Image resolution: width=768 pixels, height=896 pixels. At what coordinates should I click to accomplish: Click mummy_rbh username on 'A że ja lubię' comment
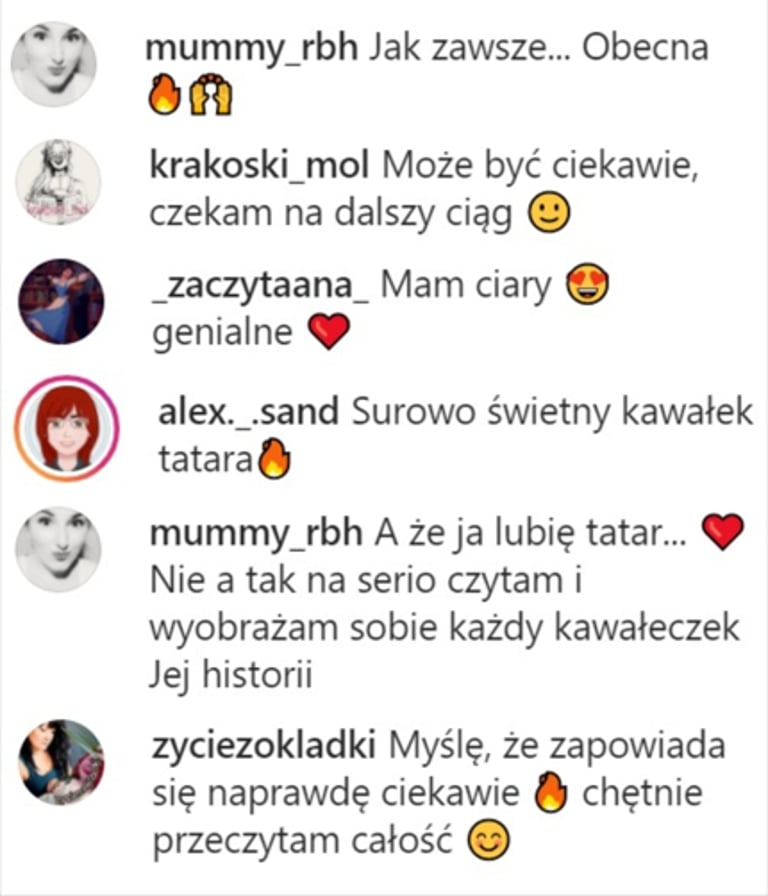tap(256, 534)
